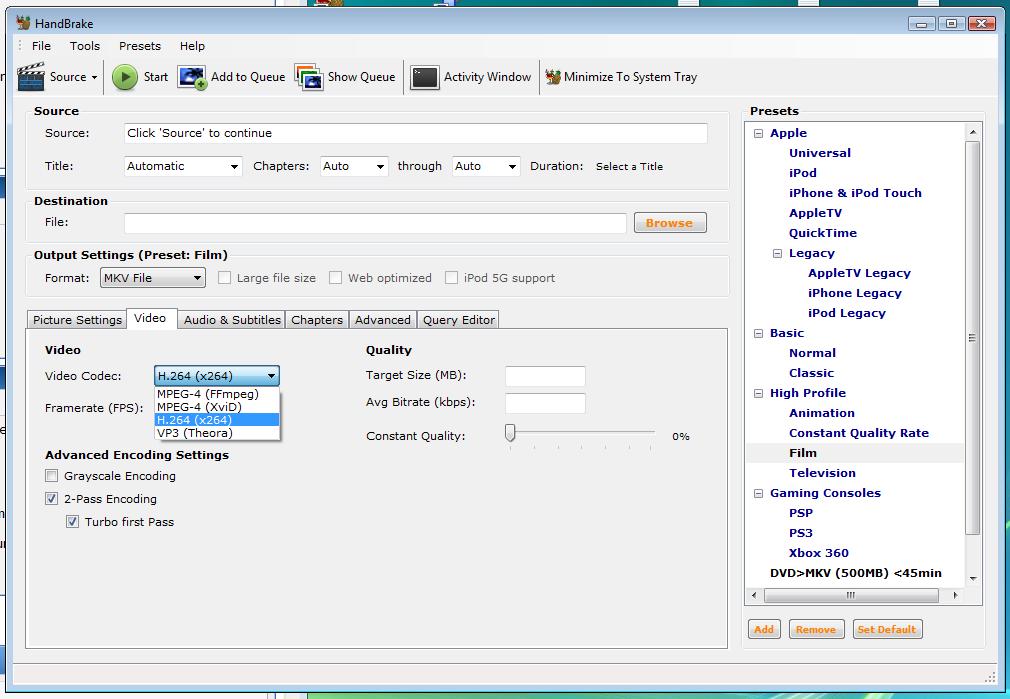Select the Xbox 360 preset
1010x699 pixels.
[819, 553]
